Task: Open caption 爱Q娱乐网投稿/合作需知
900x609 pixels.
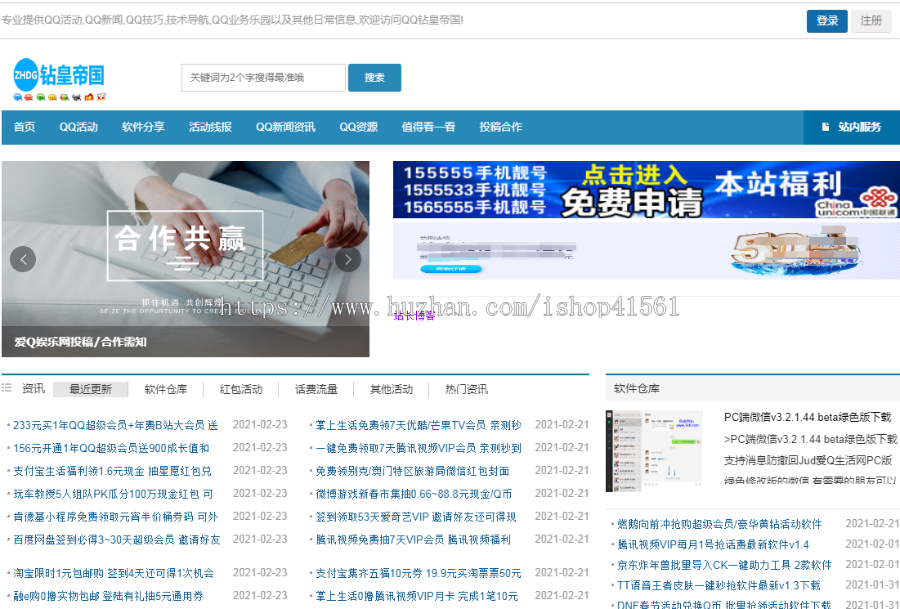Action: click(80, 342)
